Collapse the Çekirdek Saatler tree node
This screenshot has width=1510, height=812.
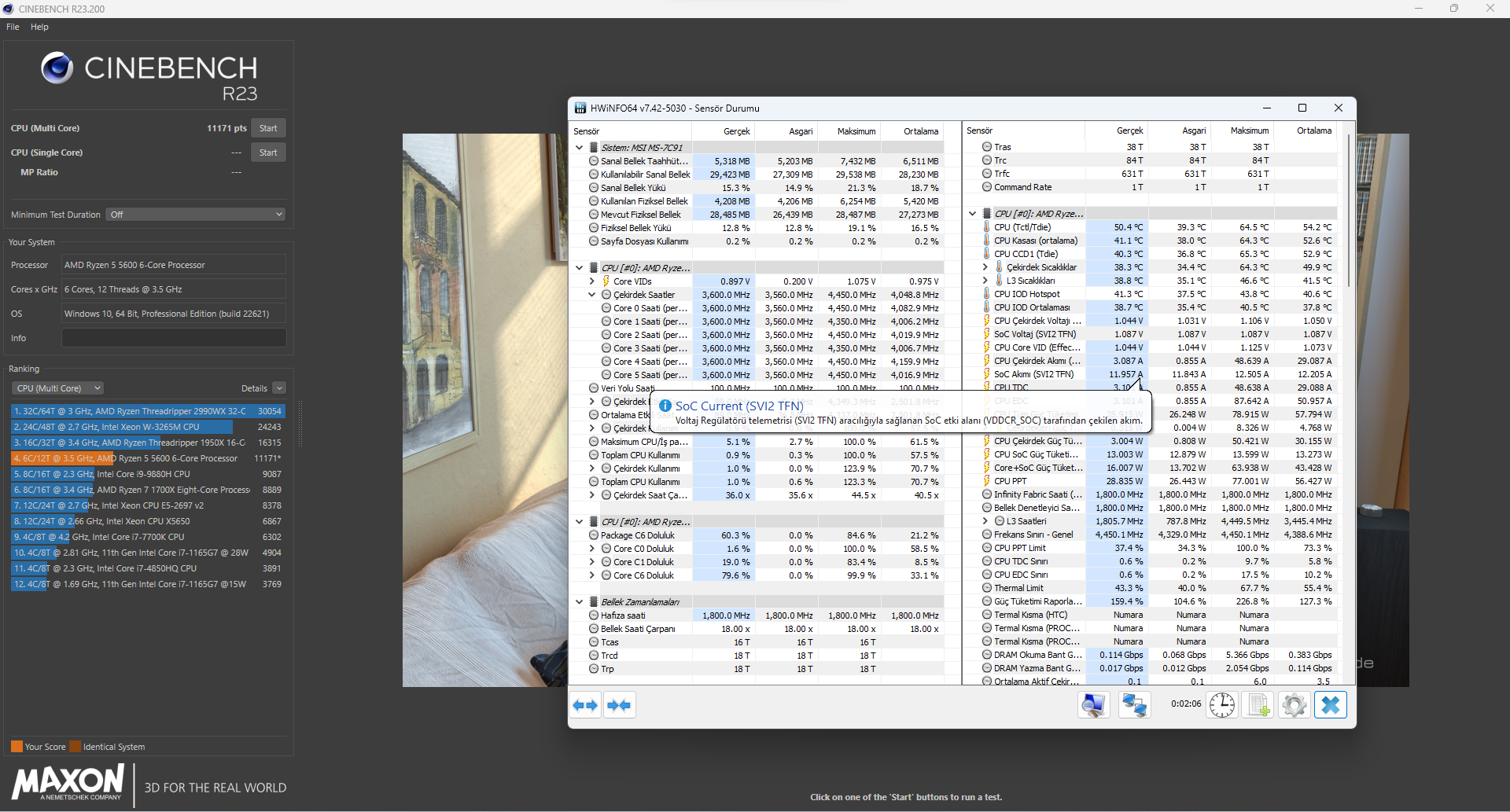tap(592, 295)
